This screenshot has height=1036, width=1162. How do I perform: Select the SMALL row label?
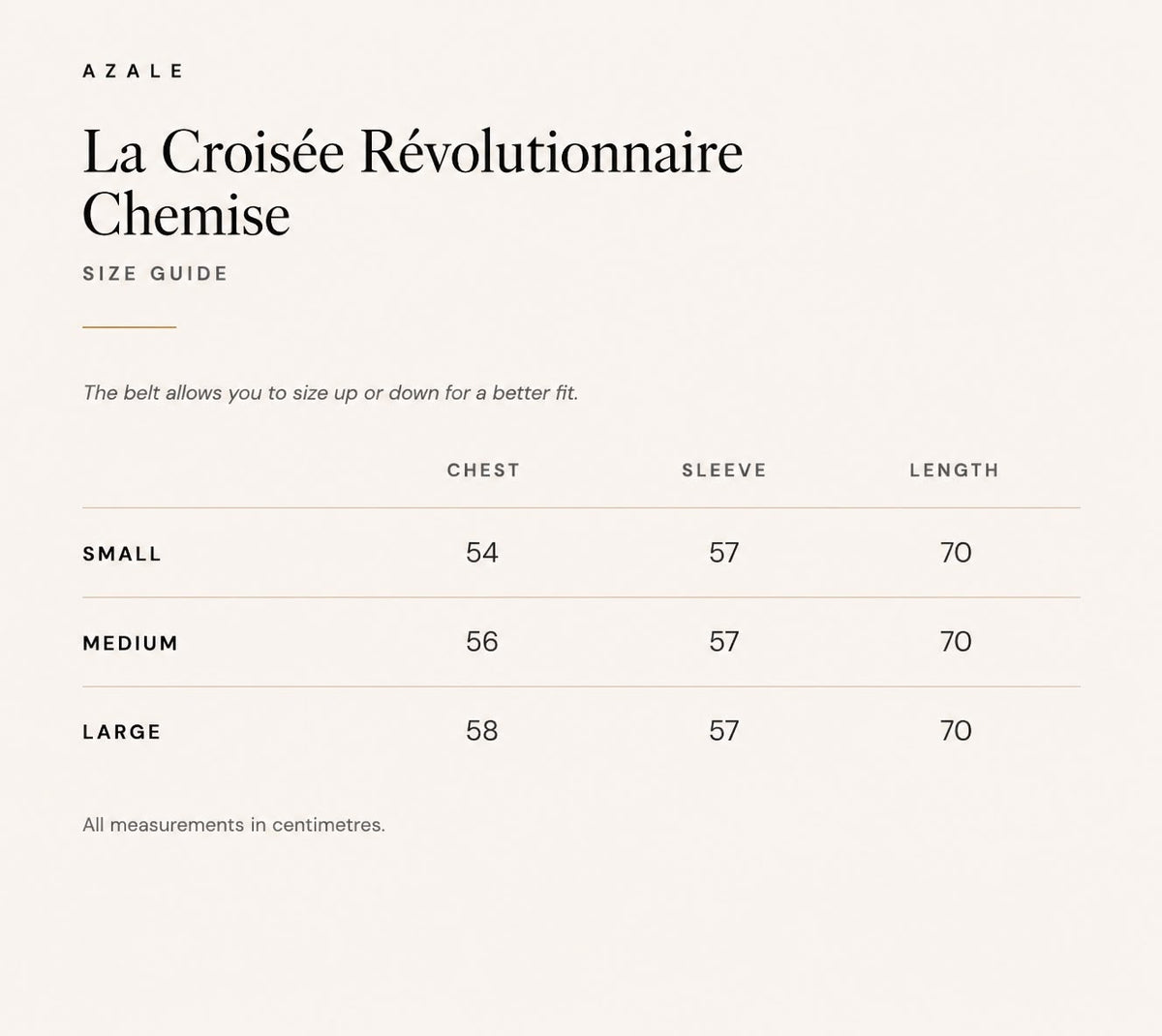pyautogui.click(x=122, y=554)
